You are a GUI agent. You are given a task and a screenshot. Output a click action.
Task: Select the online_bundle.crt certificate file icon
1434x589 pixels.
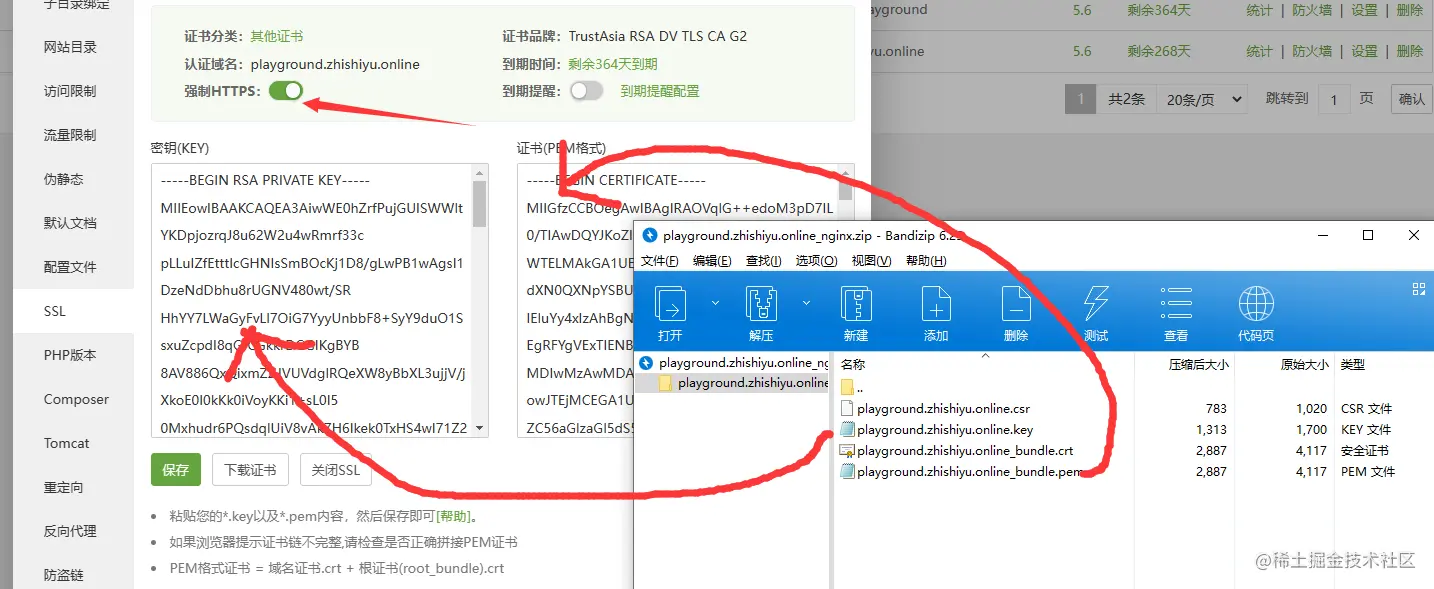point(847,450)
